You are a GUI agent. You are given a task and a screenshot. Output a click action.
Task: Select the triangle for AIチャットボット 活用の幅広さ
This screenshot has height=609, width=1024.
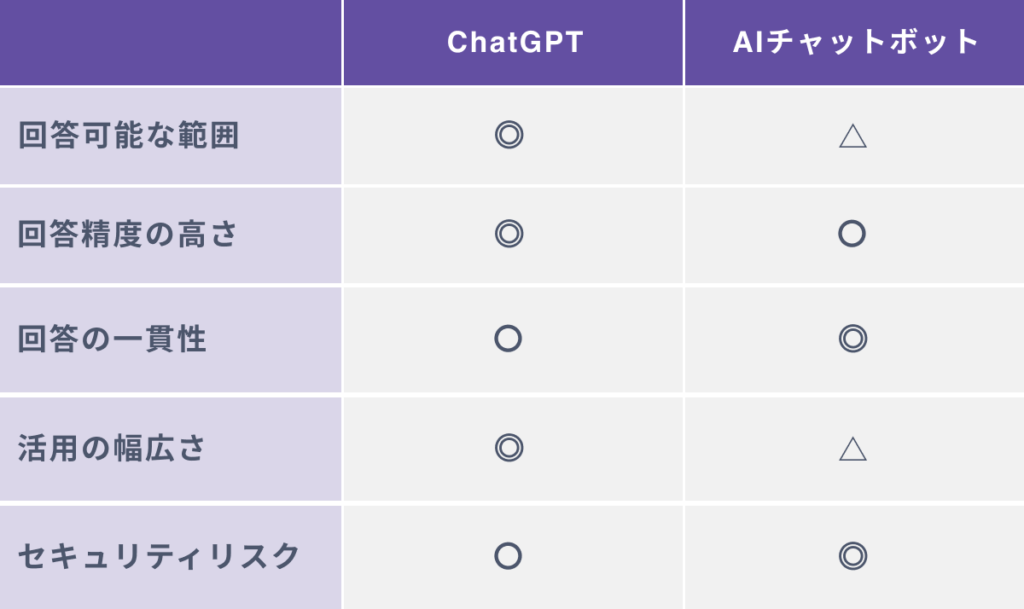(x=852, y=449)
